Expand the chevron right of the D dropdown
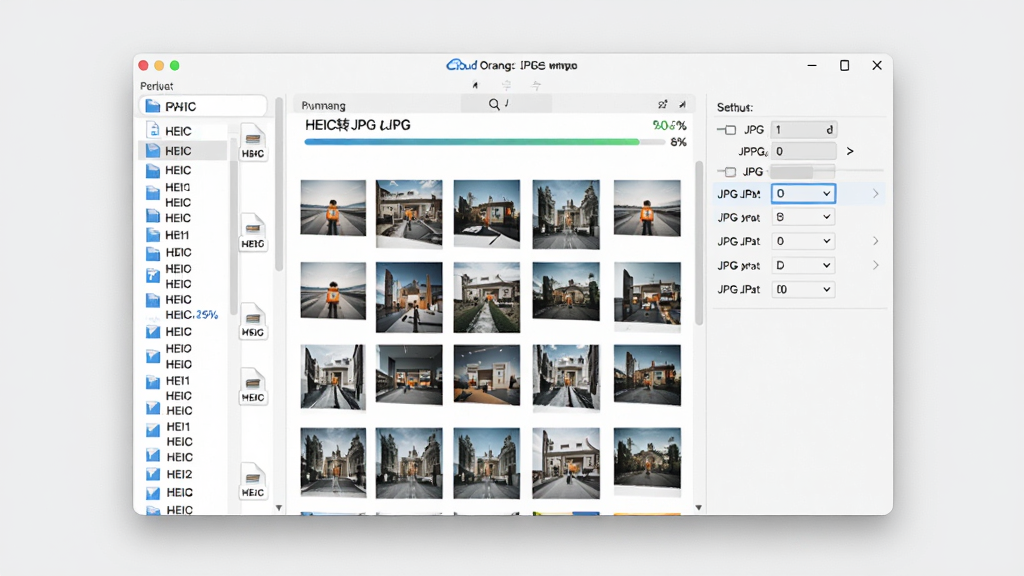The image size is (1024, 576). (876, 265)
